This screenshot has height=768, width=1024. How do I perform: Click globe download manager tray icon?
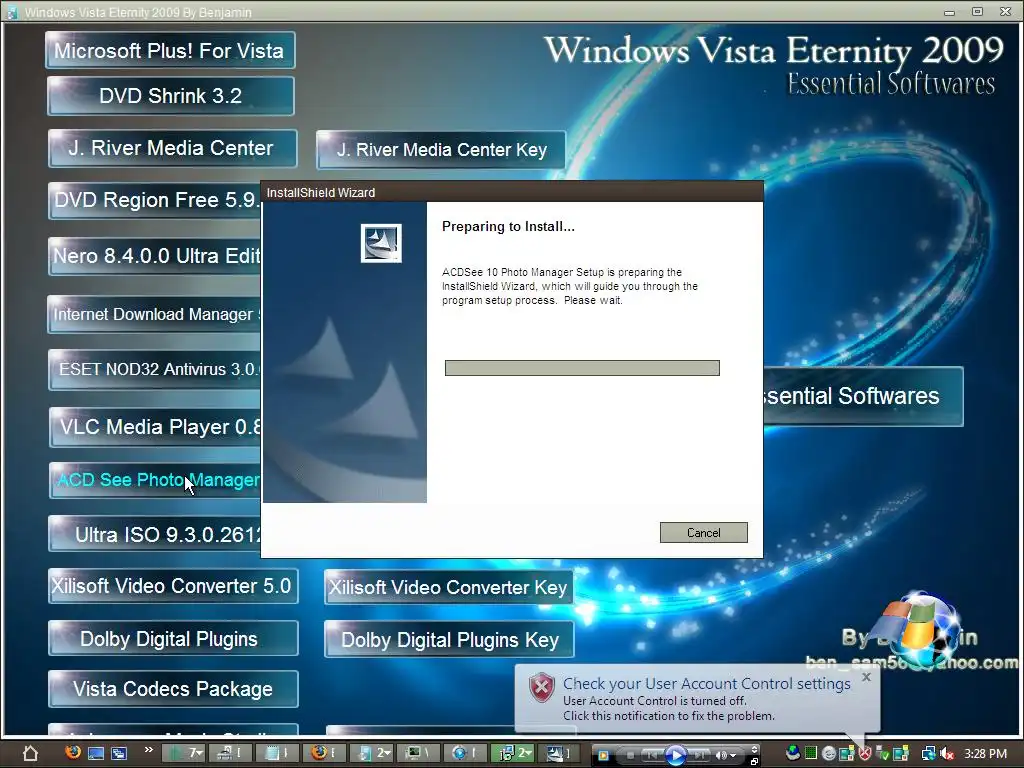click(x=793, y=753)
